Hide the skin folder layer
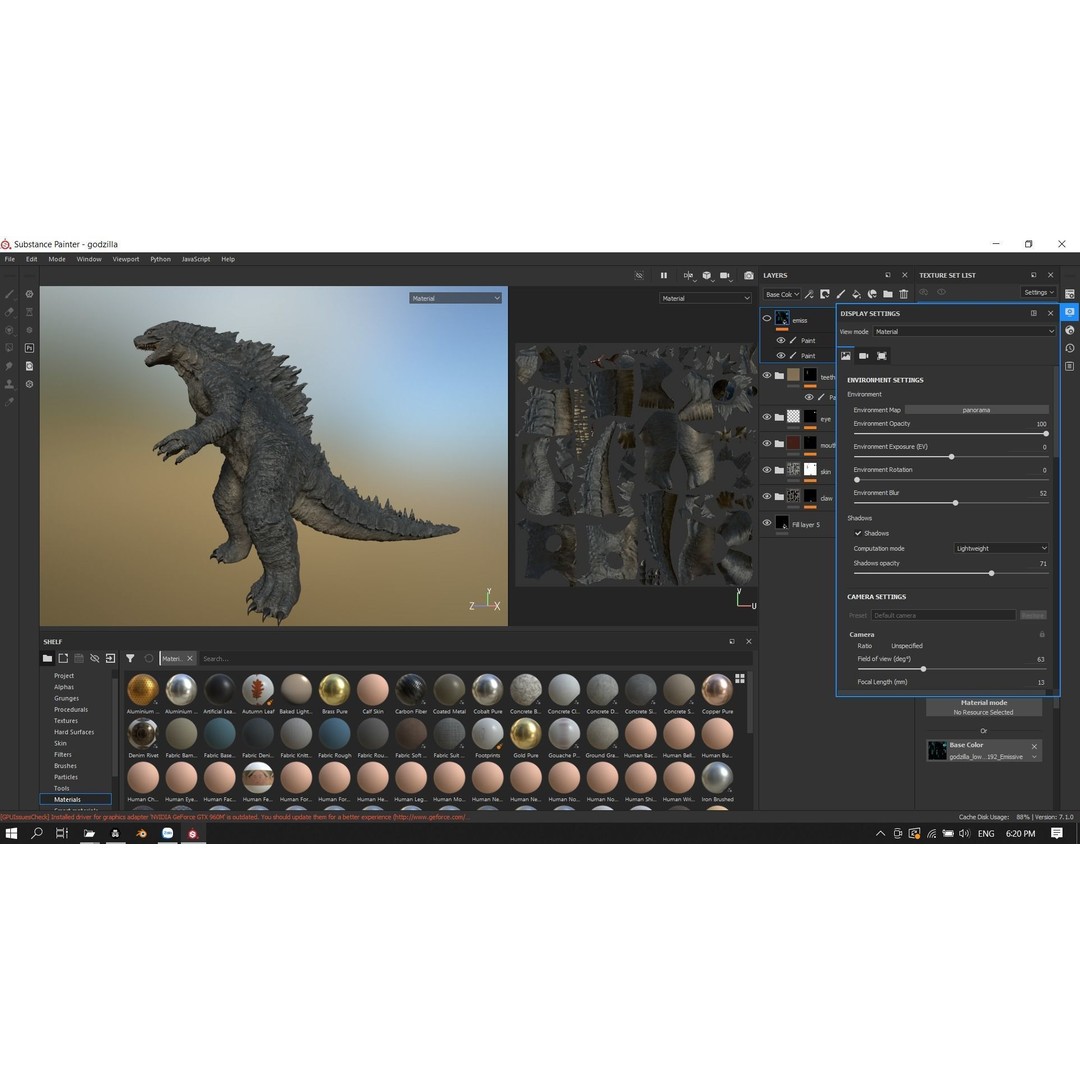 pos(767,470)
